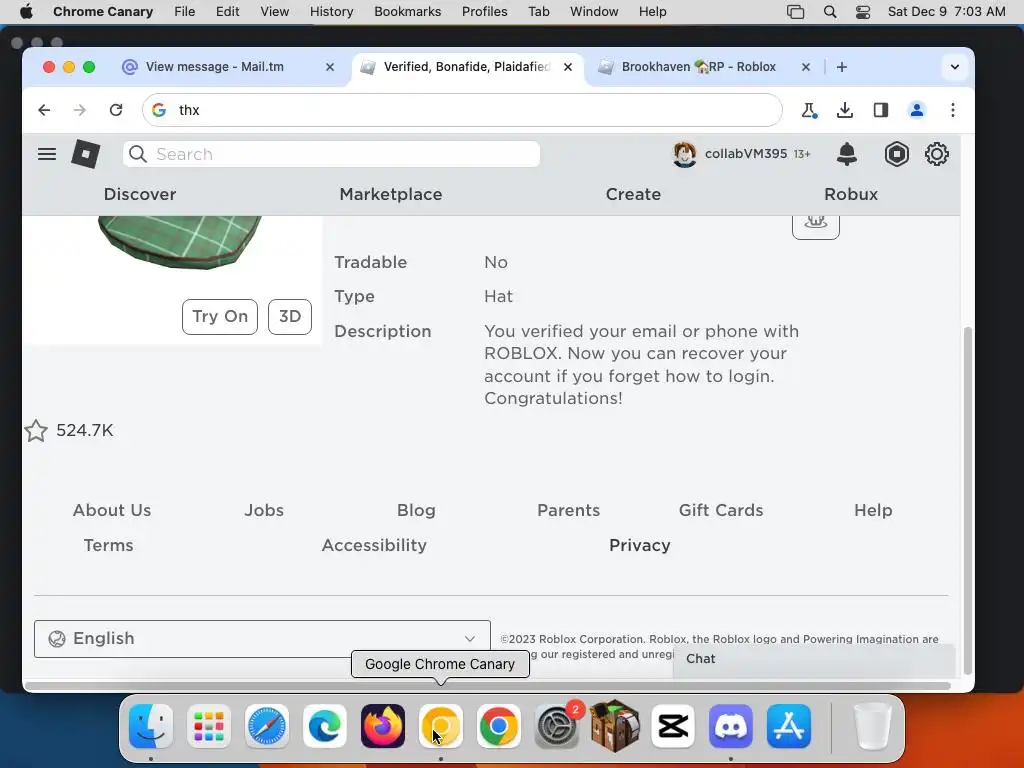Click the Roblox Search input field

click(332, 154)
